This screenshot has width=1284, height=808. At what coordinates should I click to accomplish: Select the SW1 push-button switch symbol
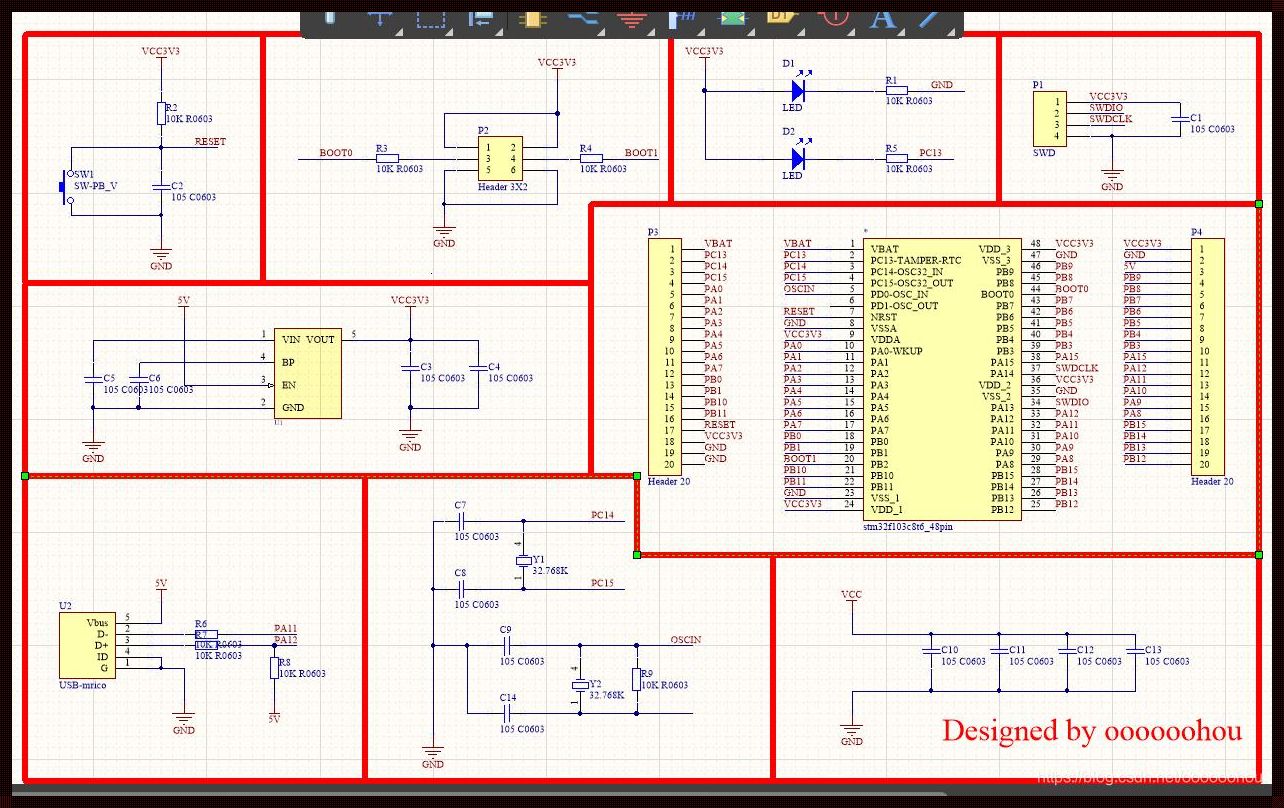(x=69, y=186)
